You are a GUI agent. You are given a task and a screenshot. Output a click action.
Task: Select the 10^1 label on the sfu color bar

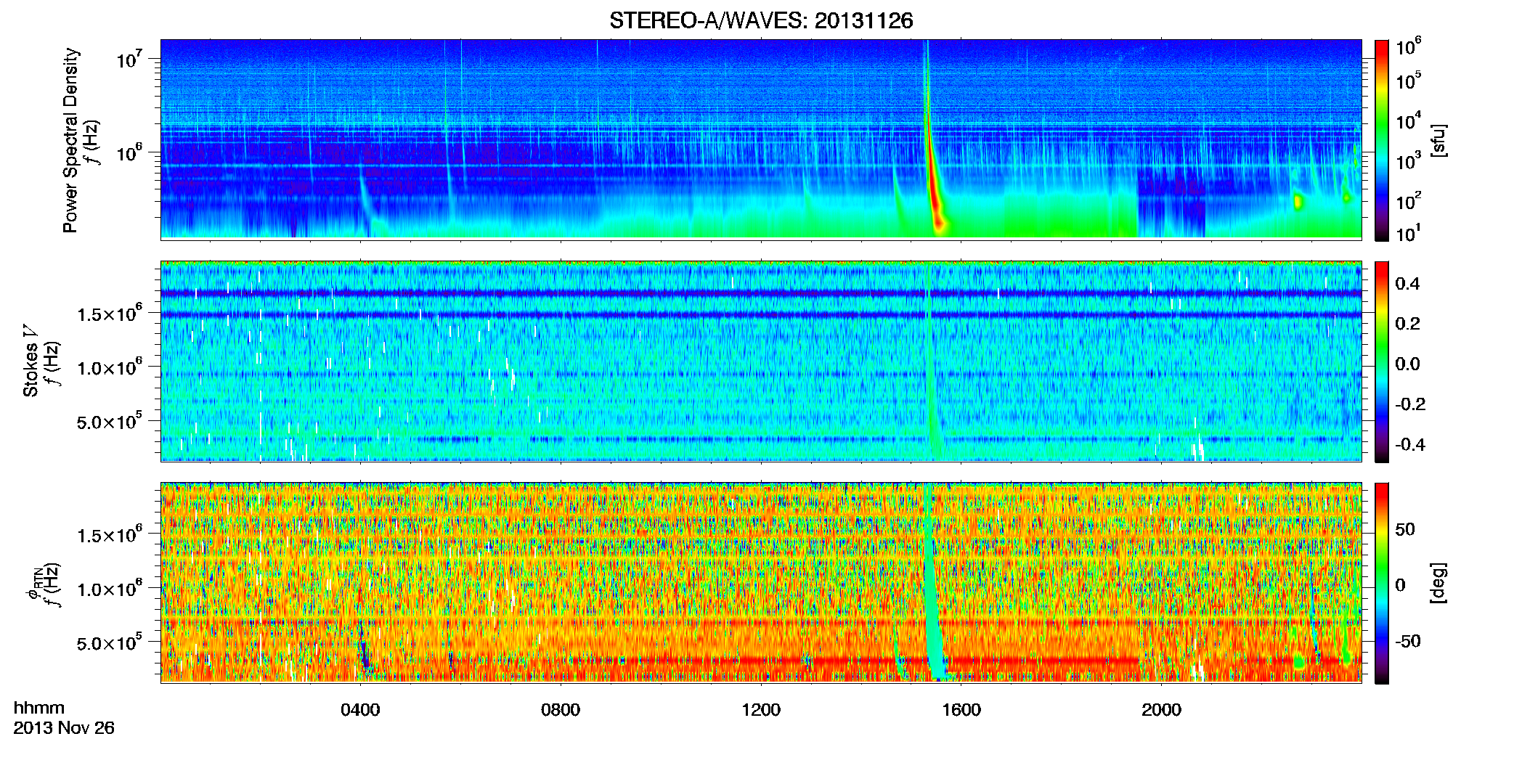point(1409,234)
